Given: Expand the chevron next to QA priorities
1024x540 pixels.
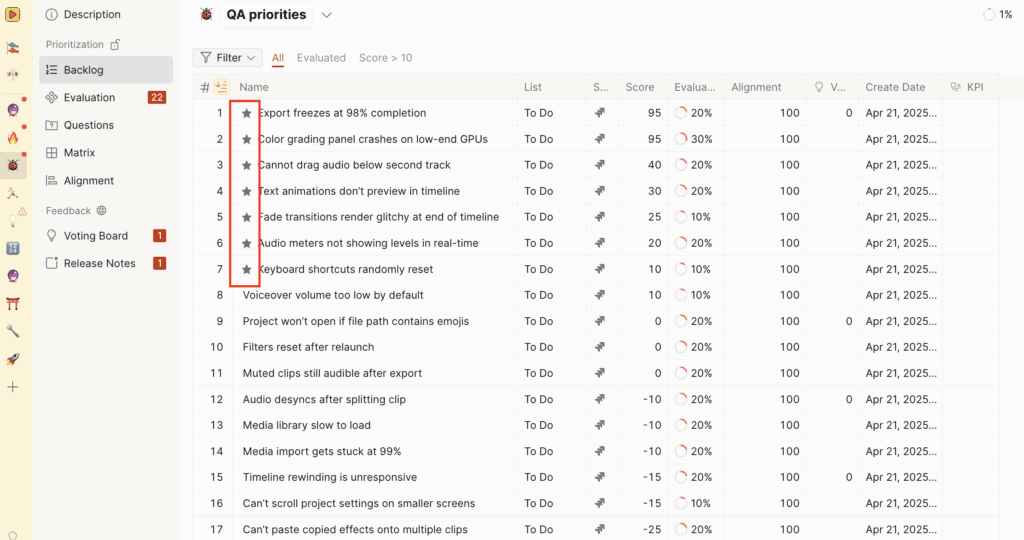Looking at the screenshot, I should 327,15.
